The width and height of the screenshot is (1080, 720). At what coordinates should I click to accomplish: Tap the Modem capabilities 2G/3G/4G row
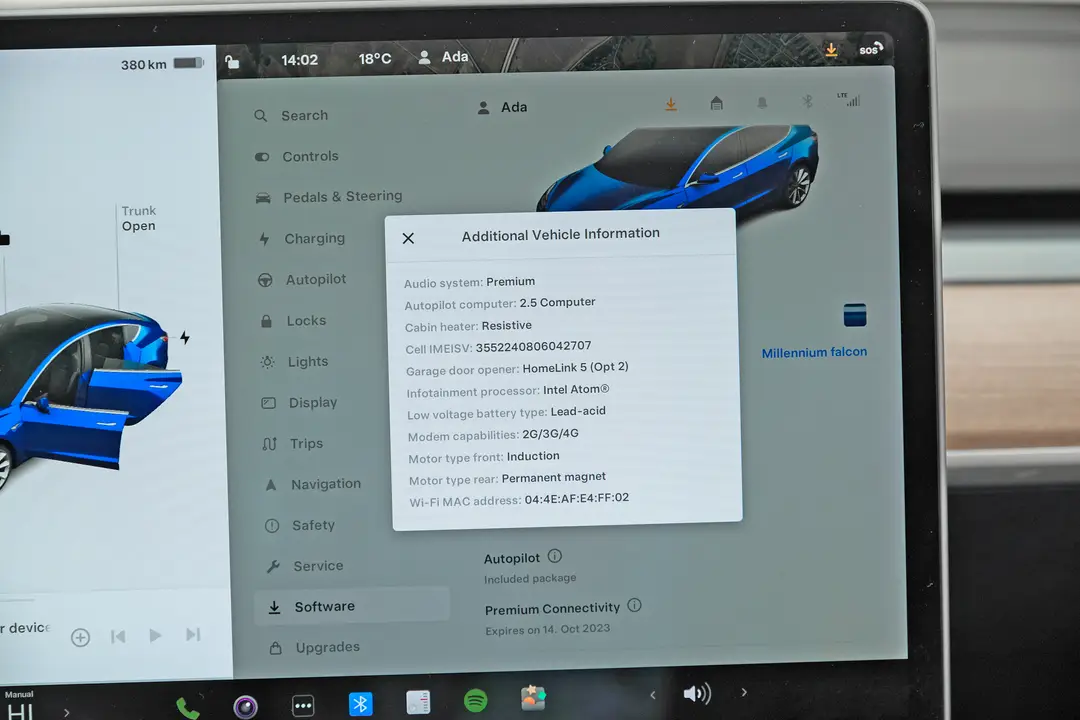coord(493,435)
